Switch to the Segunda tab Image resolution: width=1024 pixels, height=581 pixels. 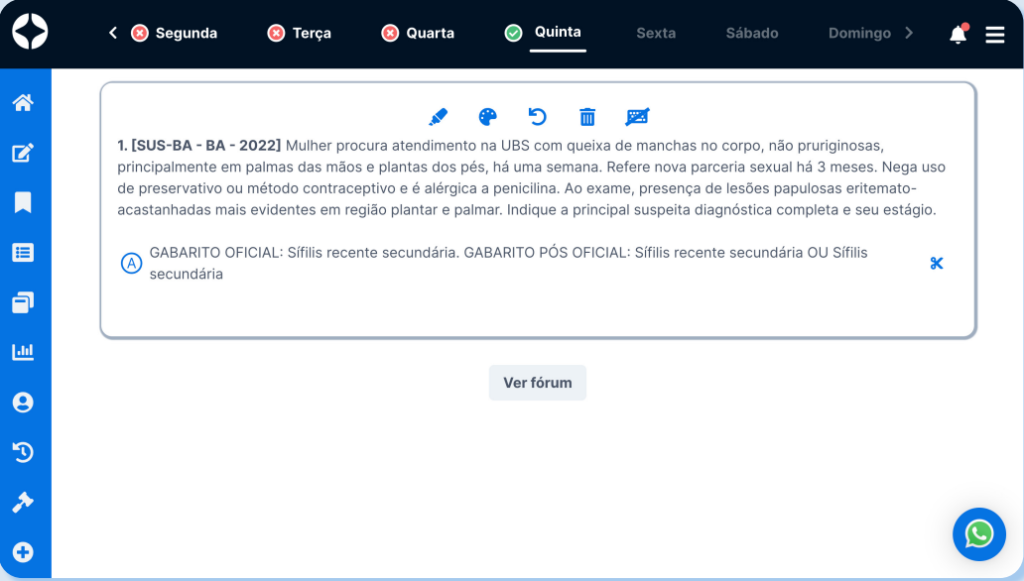[175, 33]
